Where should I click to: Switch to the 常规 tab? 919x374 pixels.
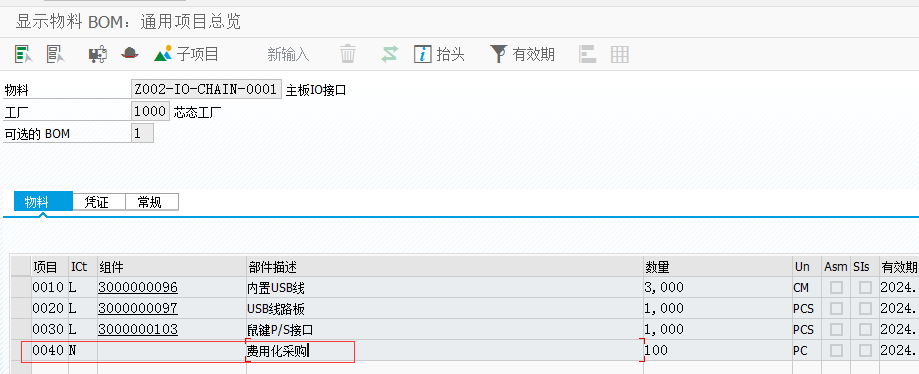pyautogui.click(x=152, y=202)
